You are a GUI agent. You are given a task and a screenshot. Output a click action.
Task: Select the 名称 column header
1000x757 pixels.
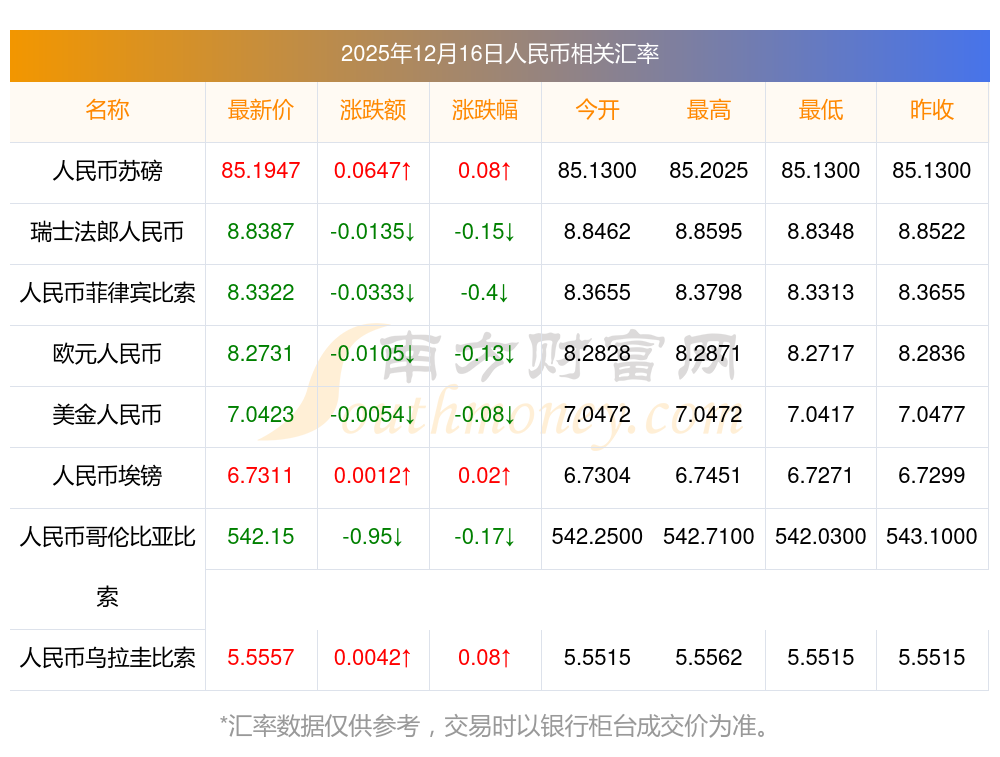107,110
